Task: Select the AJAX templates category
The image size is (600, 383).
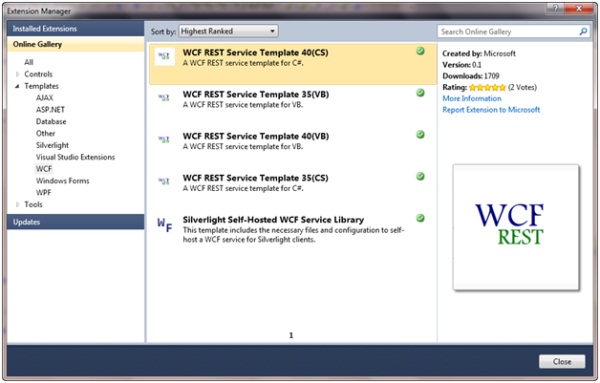Action: 44,98
